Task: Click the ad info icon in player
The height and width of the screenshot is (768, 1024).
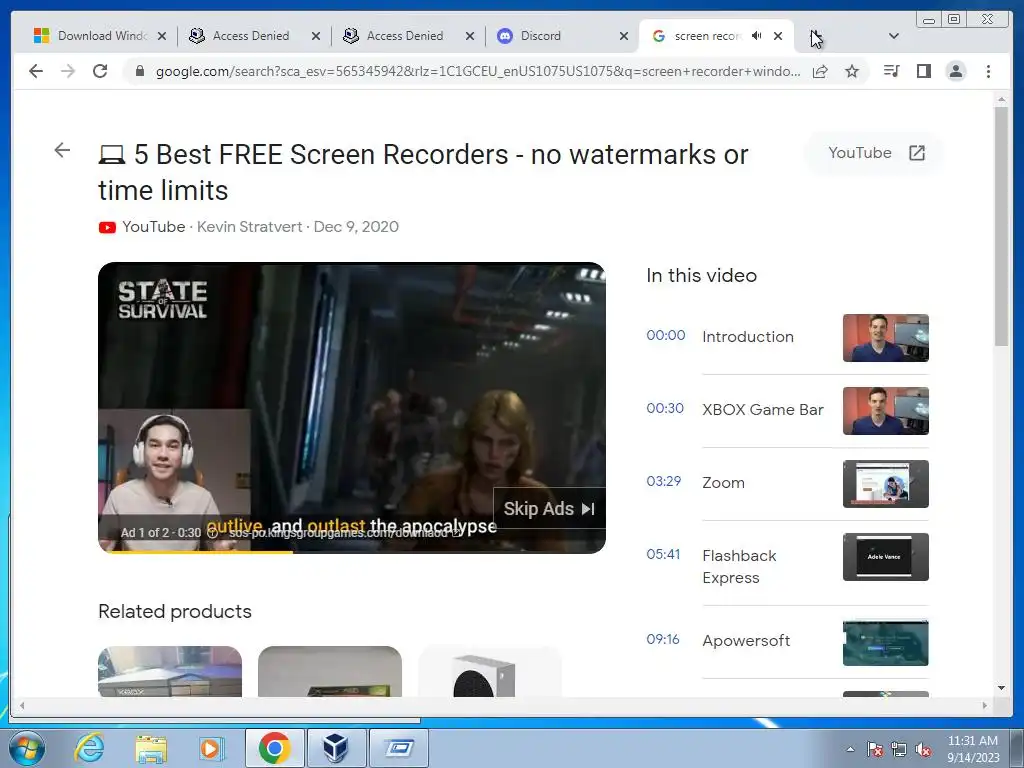Action: (212, 532)
